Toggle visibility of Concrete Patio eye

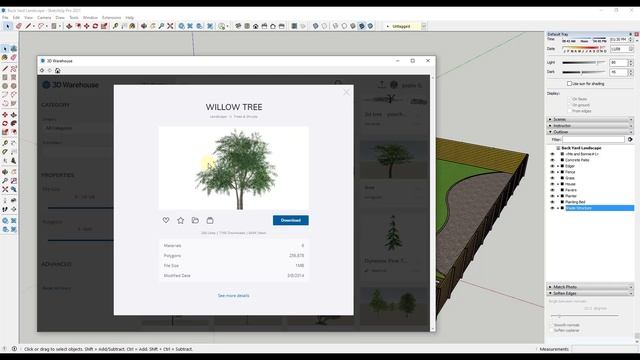[552, 160]
